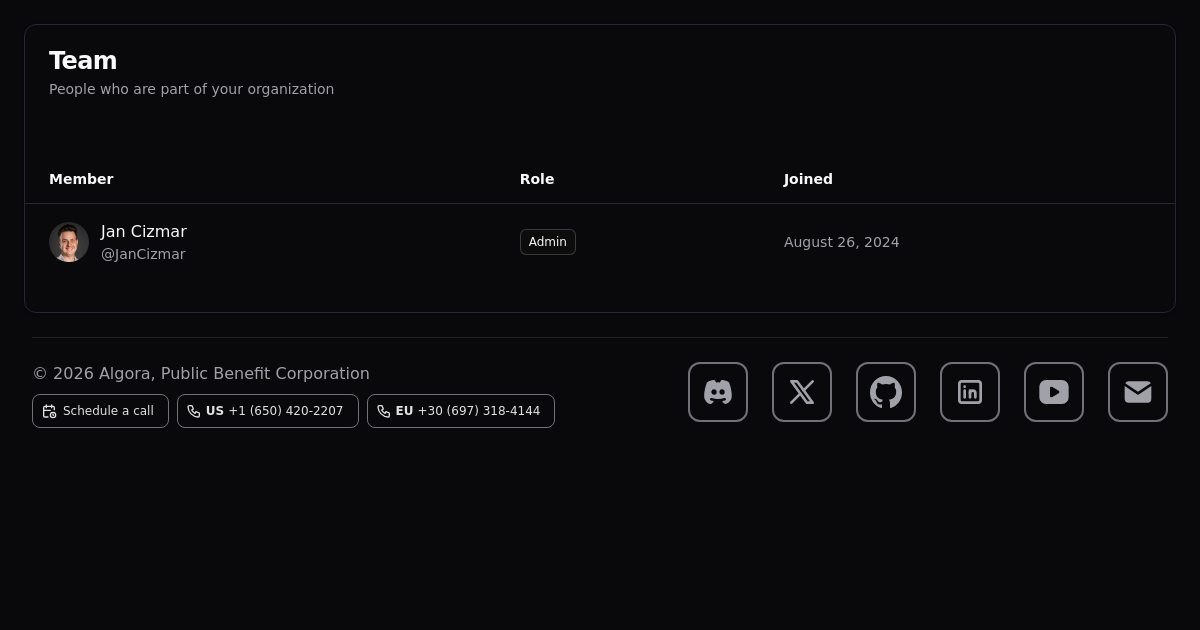Open the GitHub icon link
Viewport: 1200px width, 630px height.
(x=886, y=392)
